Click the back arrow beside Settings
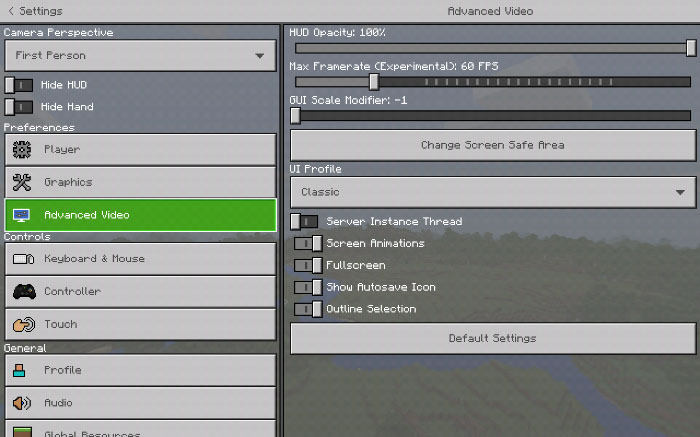Viewport: 700px width, 437px height. pos(11,11)
